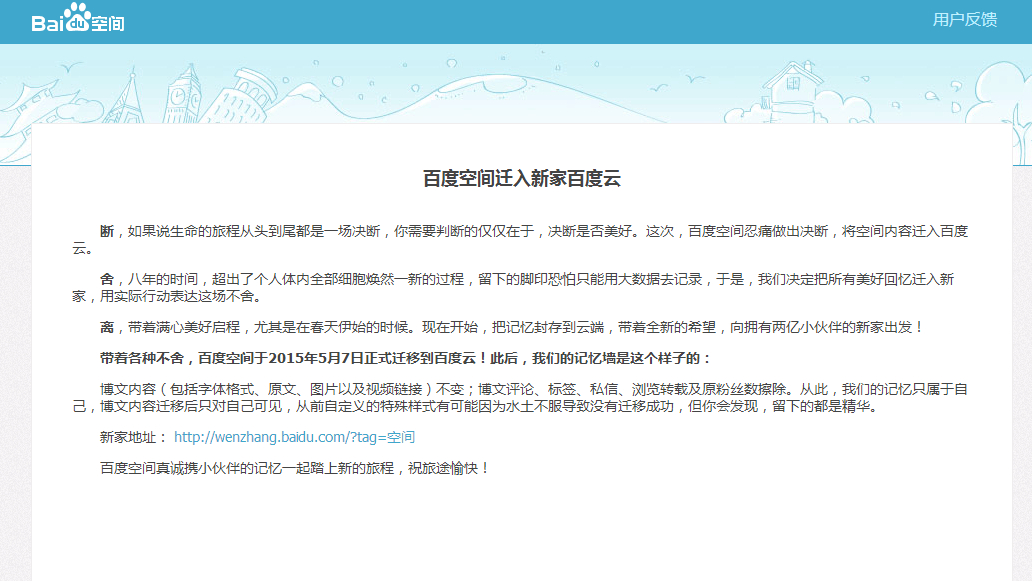Click the closing line ending 祝旅途愉快
Viewport: 1032px width, 581px height.
(x=294, y=468)
